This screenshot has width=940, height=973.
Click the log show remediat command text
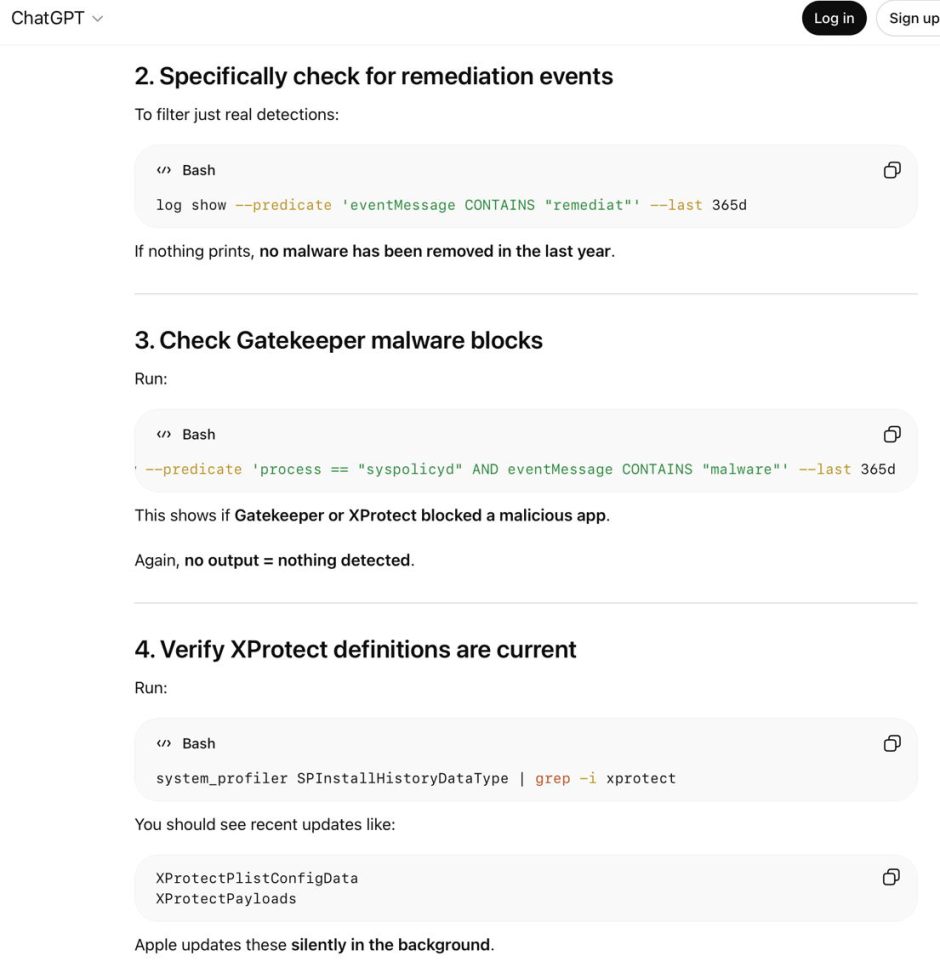[451, 205]
